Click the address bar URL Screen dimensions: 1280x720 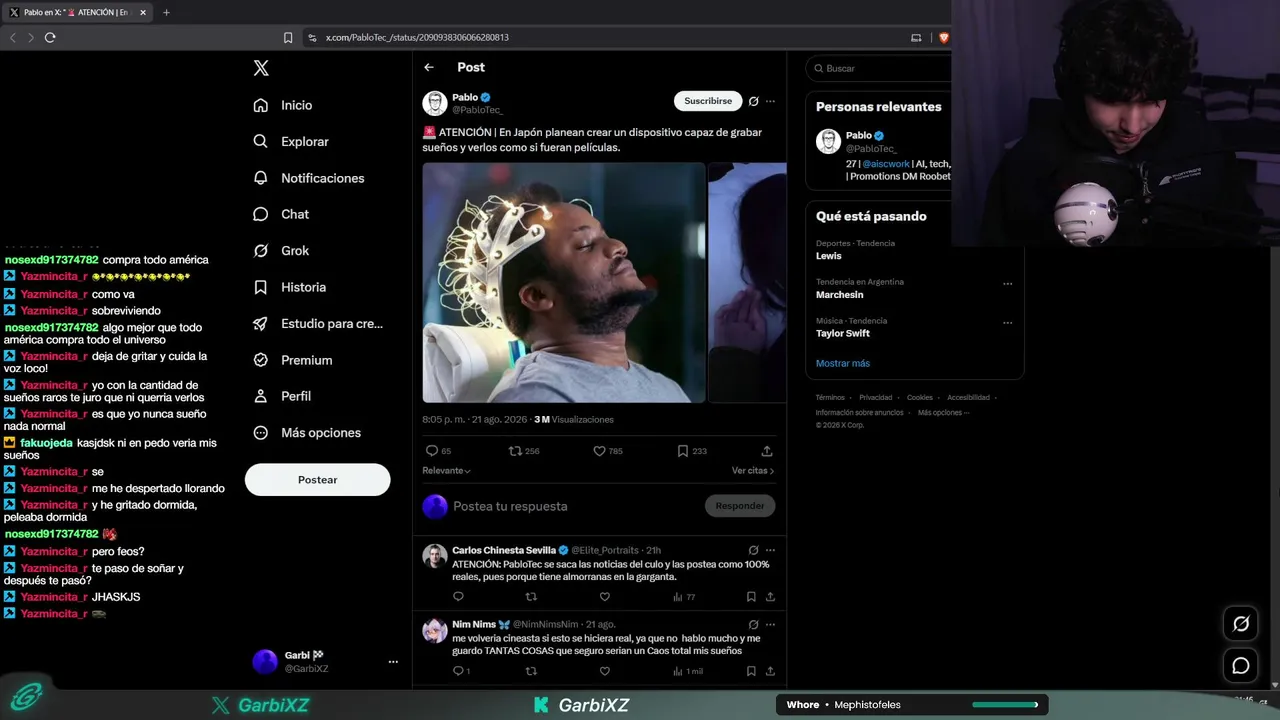[x=417, y=37]
